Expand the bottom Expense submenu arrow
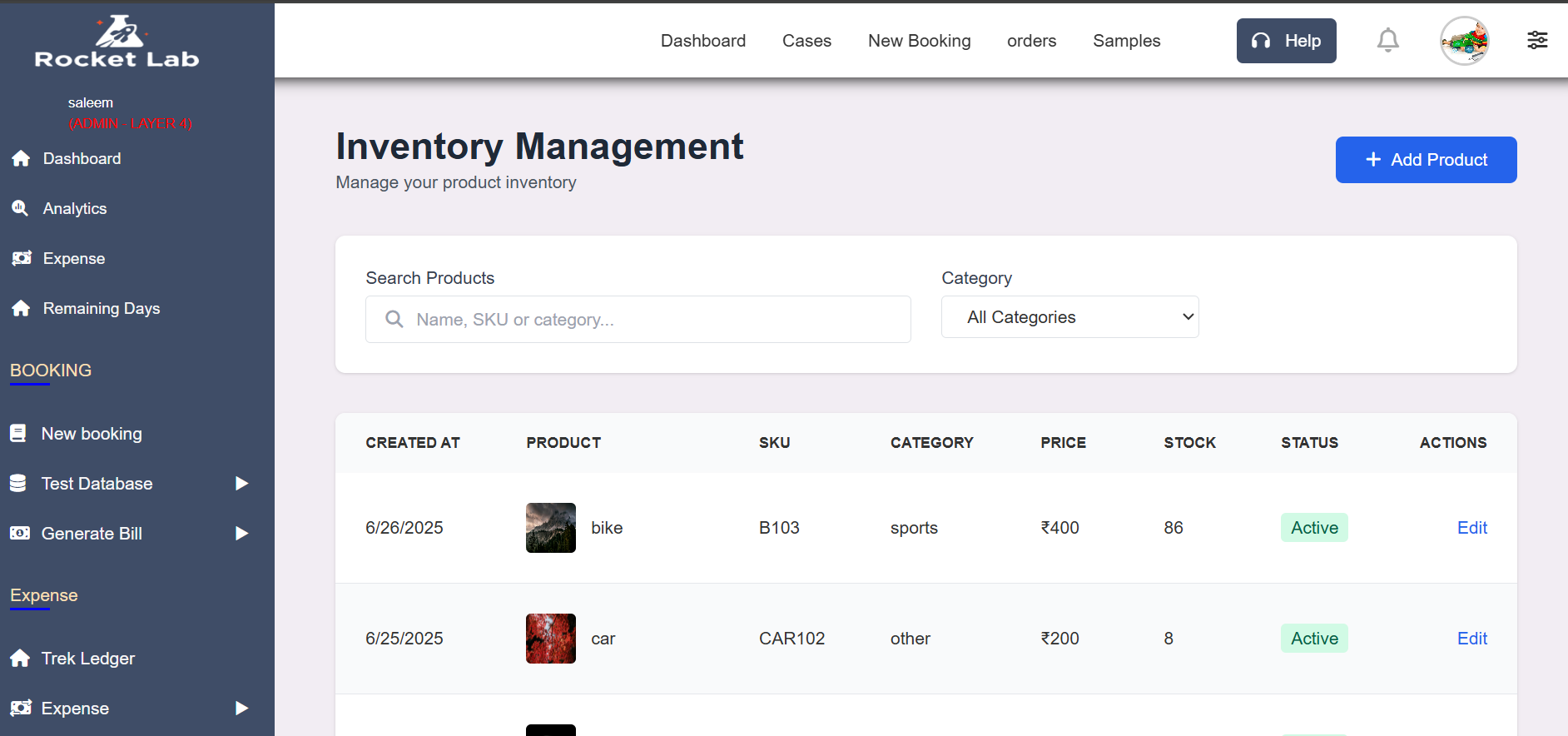 pos(241,709)
